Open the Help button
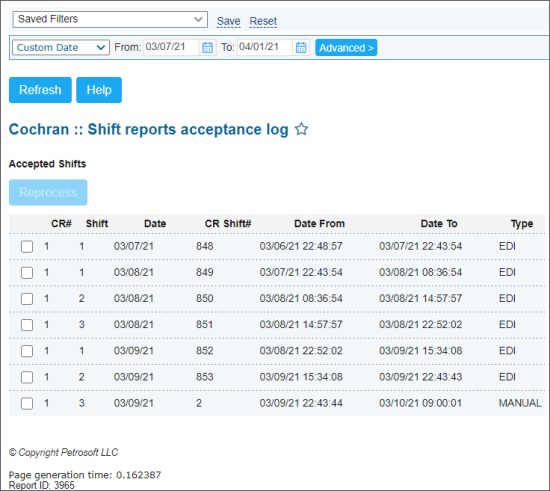The width and height of the screenshot is (550, 491). pos(99,90)
